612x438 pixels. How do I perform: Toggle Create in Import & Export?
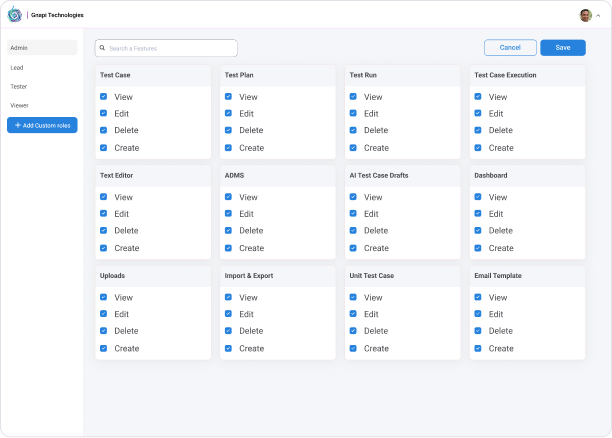228,348
